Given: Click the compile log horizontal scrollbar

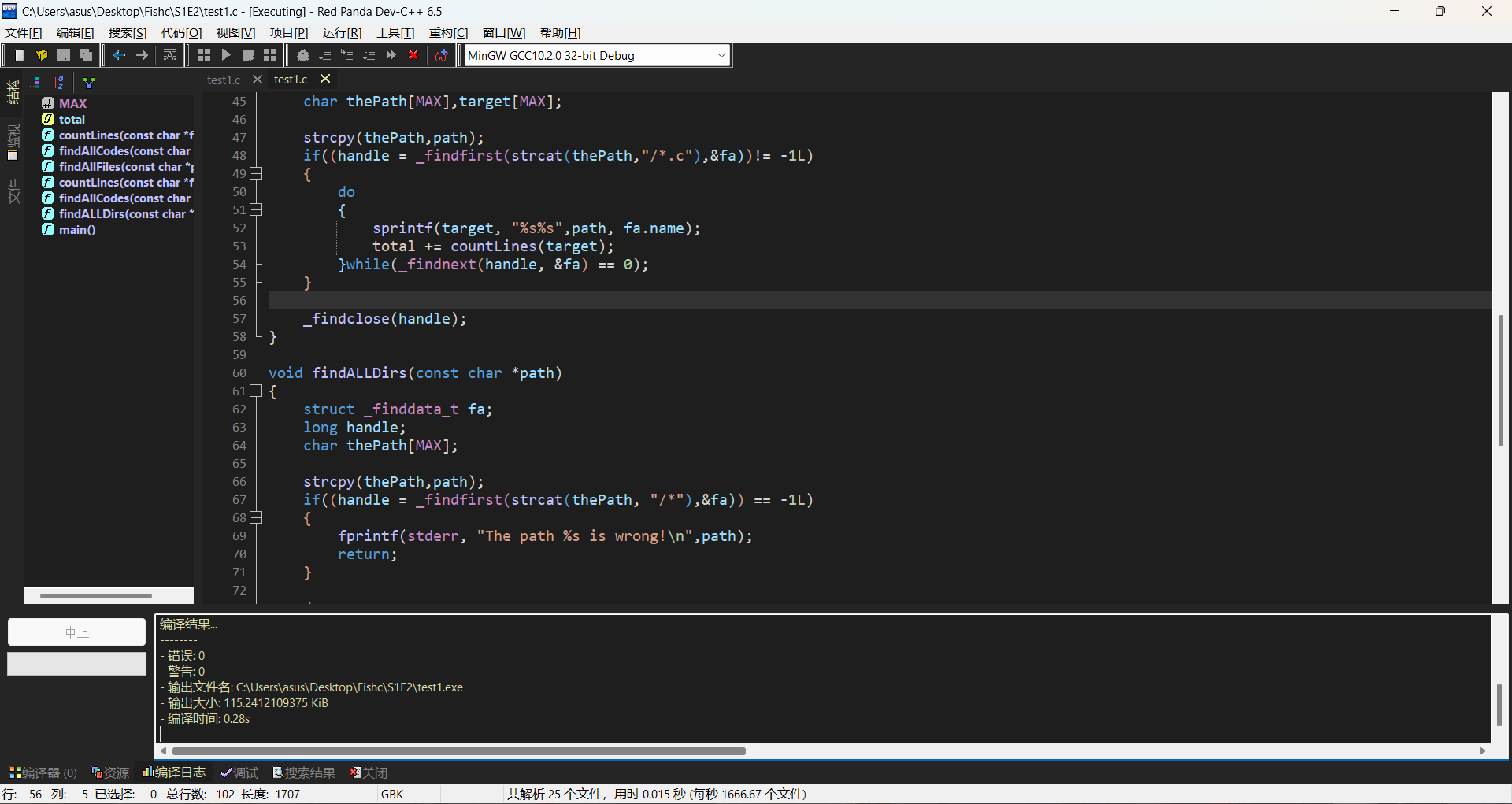Looking at the screenshot, I should click(458, 751).
